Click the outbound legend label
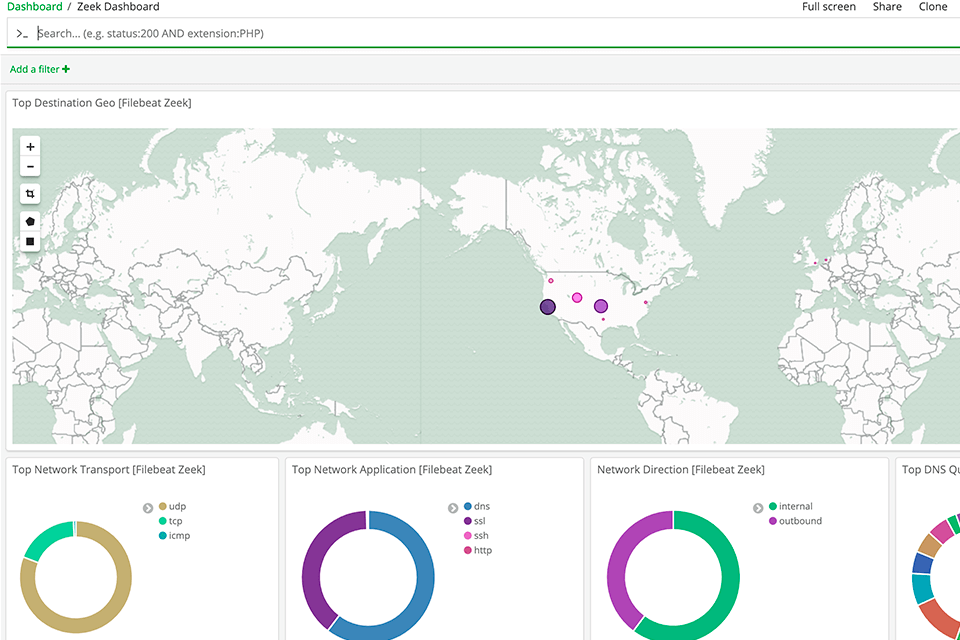Viewport: 960px width, 640px height. pos(800,521)
